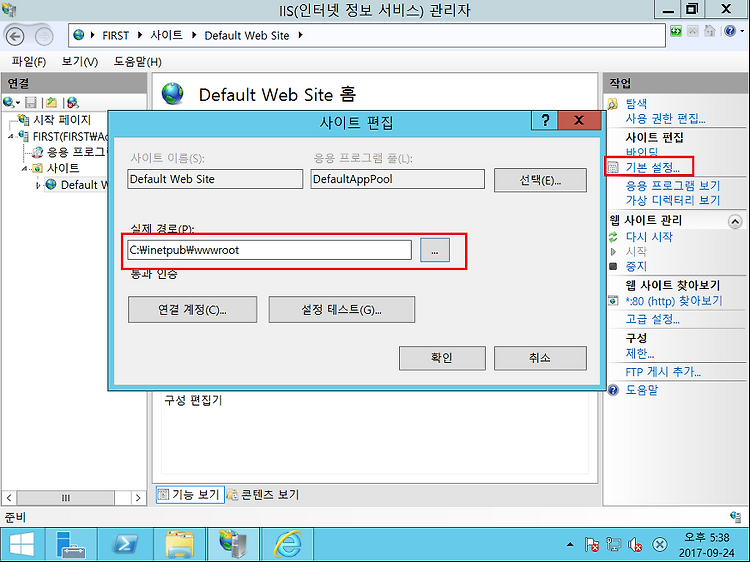Open the help icon dropdown arrow
The width and height of the screenshot is (750, 562).
(742, 32)
